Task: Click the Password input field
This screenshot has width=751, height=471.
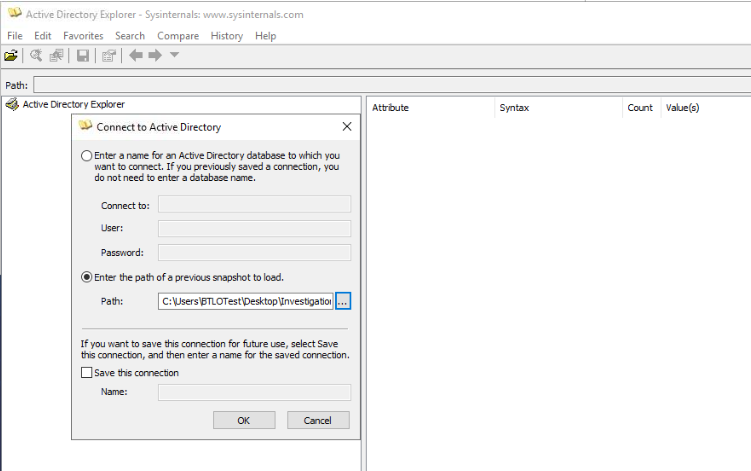Action: pos(254,253)
